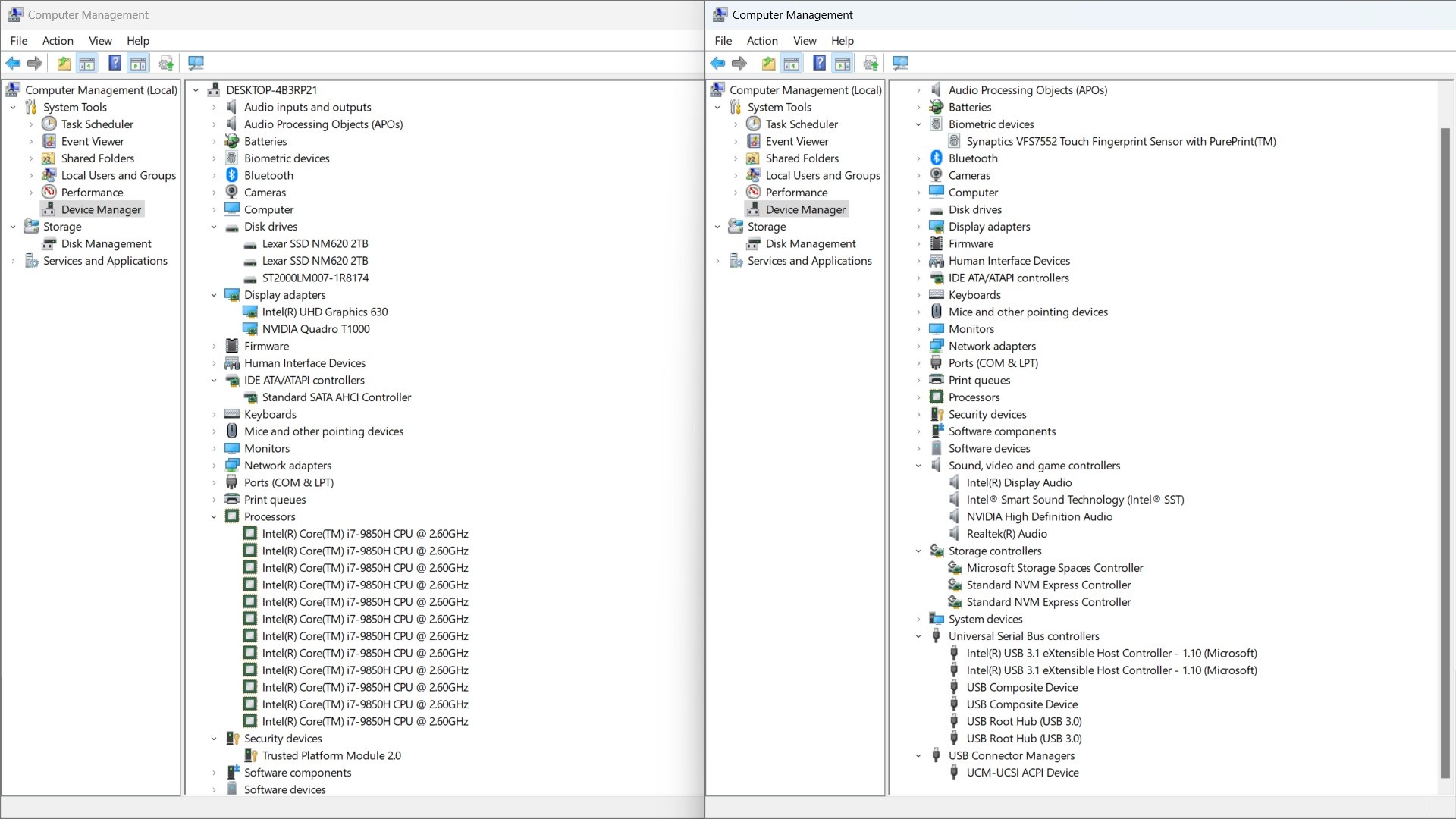Collapse Storage controllers in right window

click(x=918, y=551)
